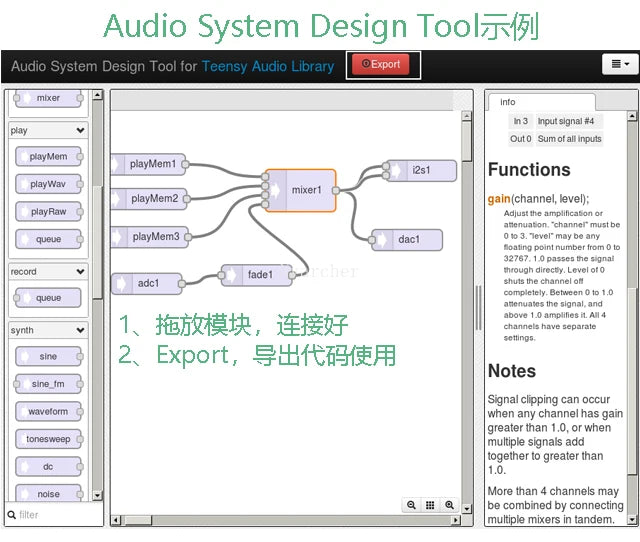Screen dimensions: 640x542
Task: Select the i2s1 output node
Action: [x=421, y=171]
